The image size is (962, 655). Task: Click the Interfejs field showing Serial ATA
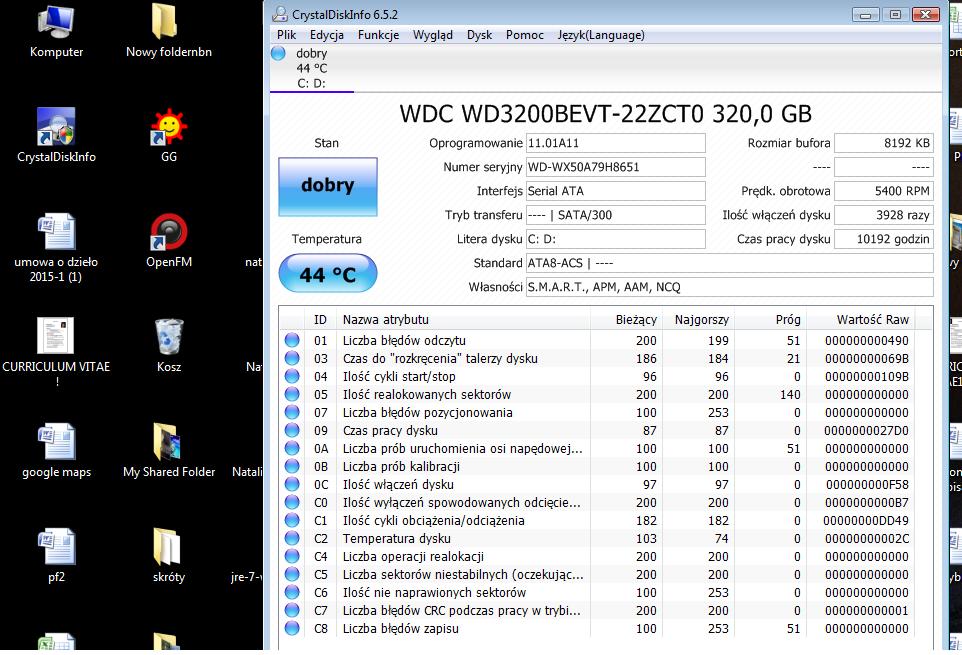[x=615, y=191]
